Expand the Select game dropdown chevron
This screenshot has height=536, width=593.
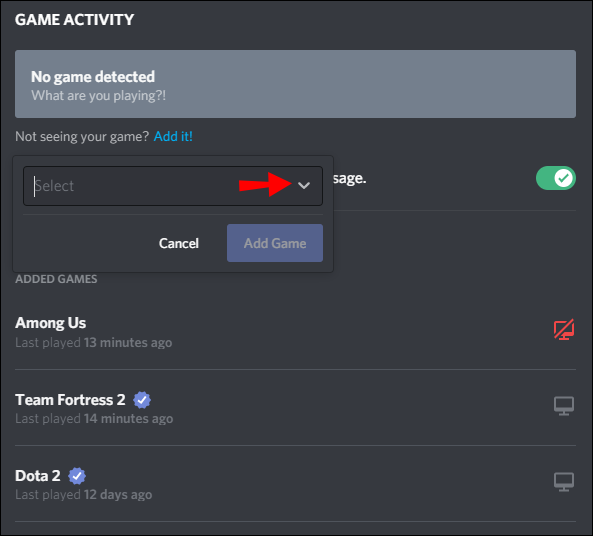pos(304,185)
